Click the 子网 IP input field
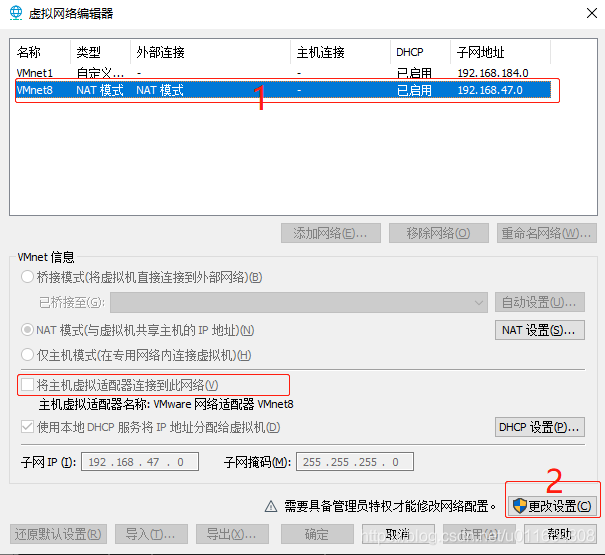 click(140, 462)
